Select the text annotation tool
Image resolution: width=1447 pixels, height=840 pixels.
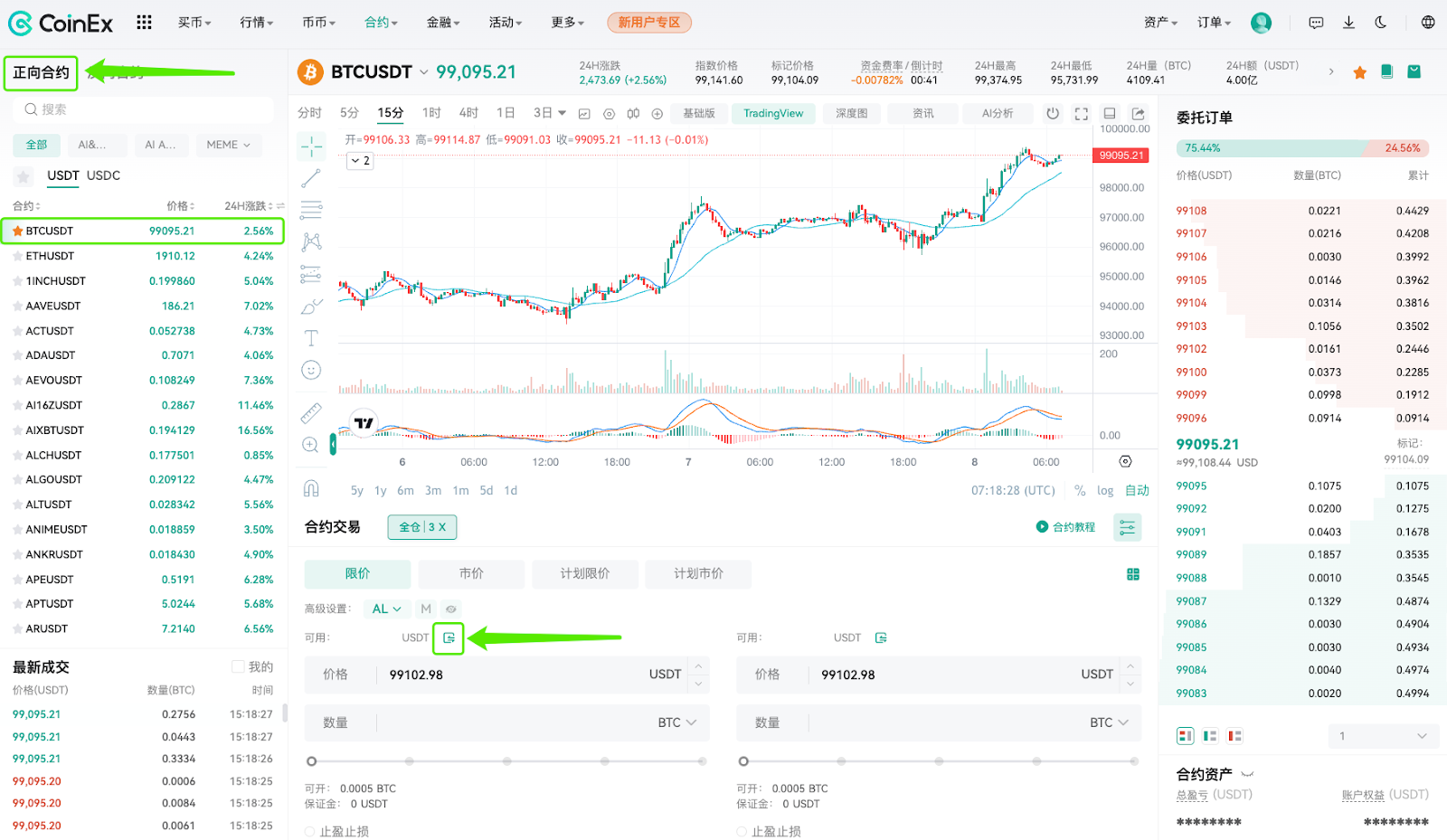311,338
